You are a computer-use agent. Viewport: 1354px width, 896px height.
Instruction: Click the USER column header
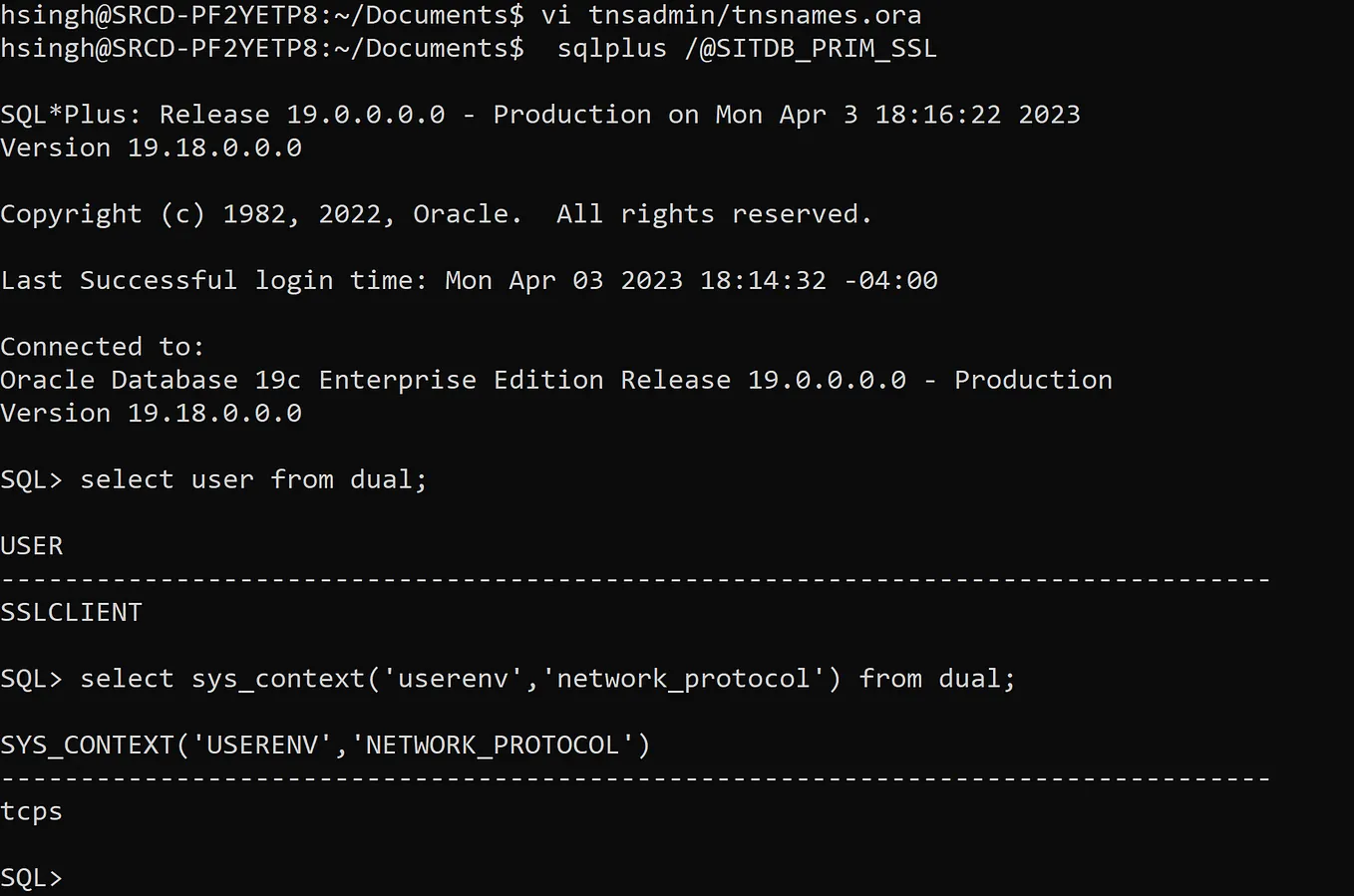pos(32,546)
